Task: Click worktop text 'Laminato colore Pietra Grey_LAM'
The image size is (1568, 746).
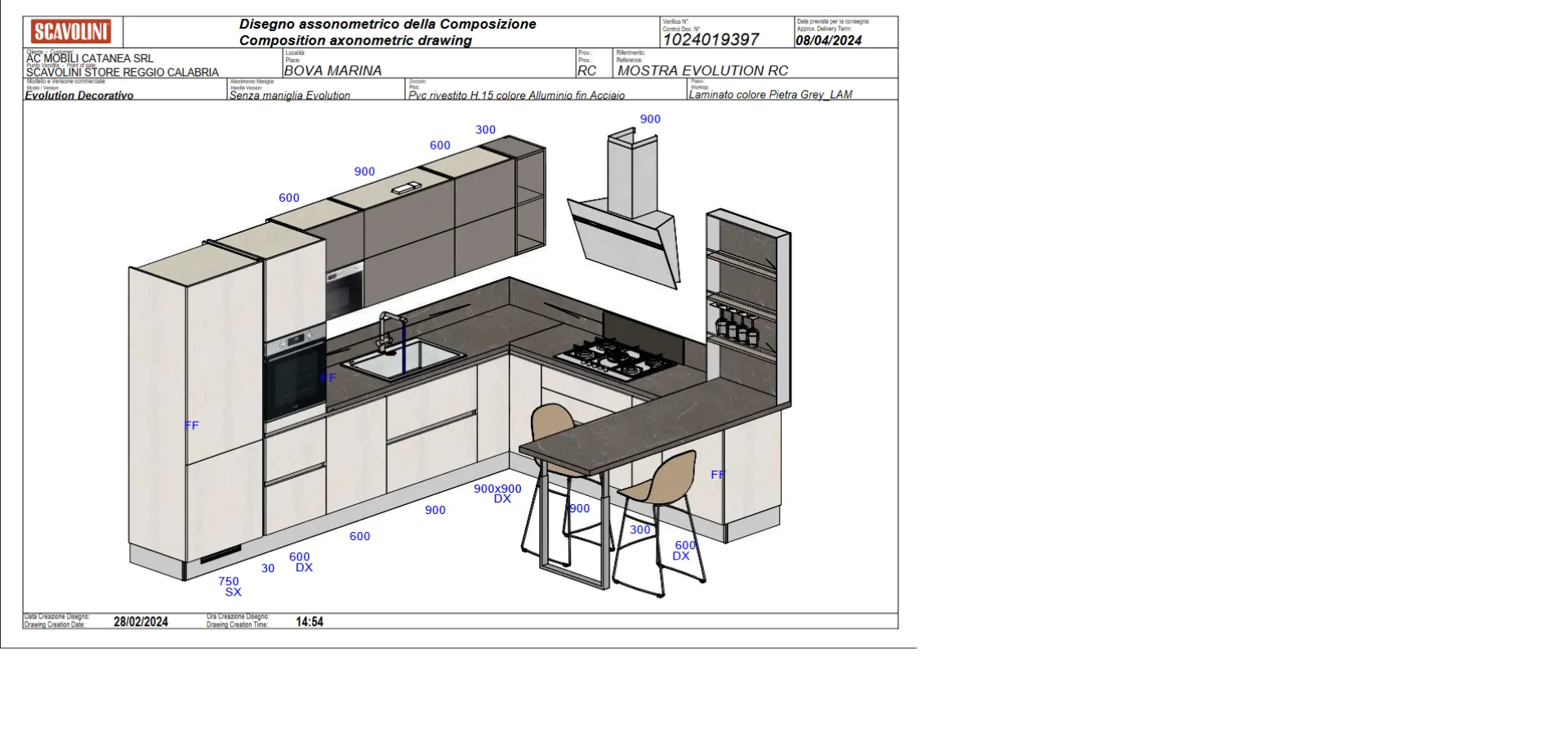Action: pos(770,94)
